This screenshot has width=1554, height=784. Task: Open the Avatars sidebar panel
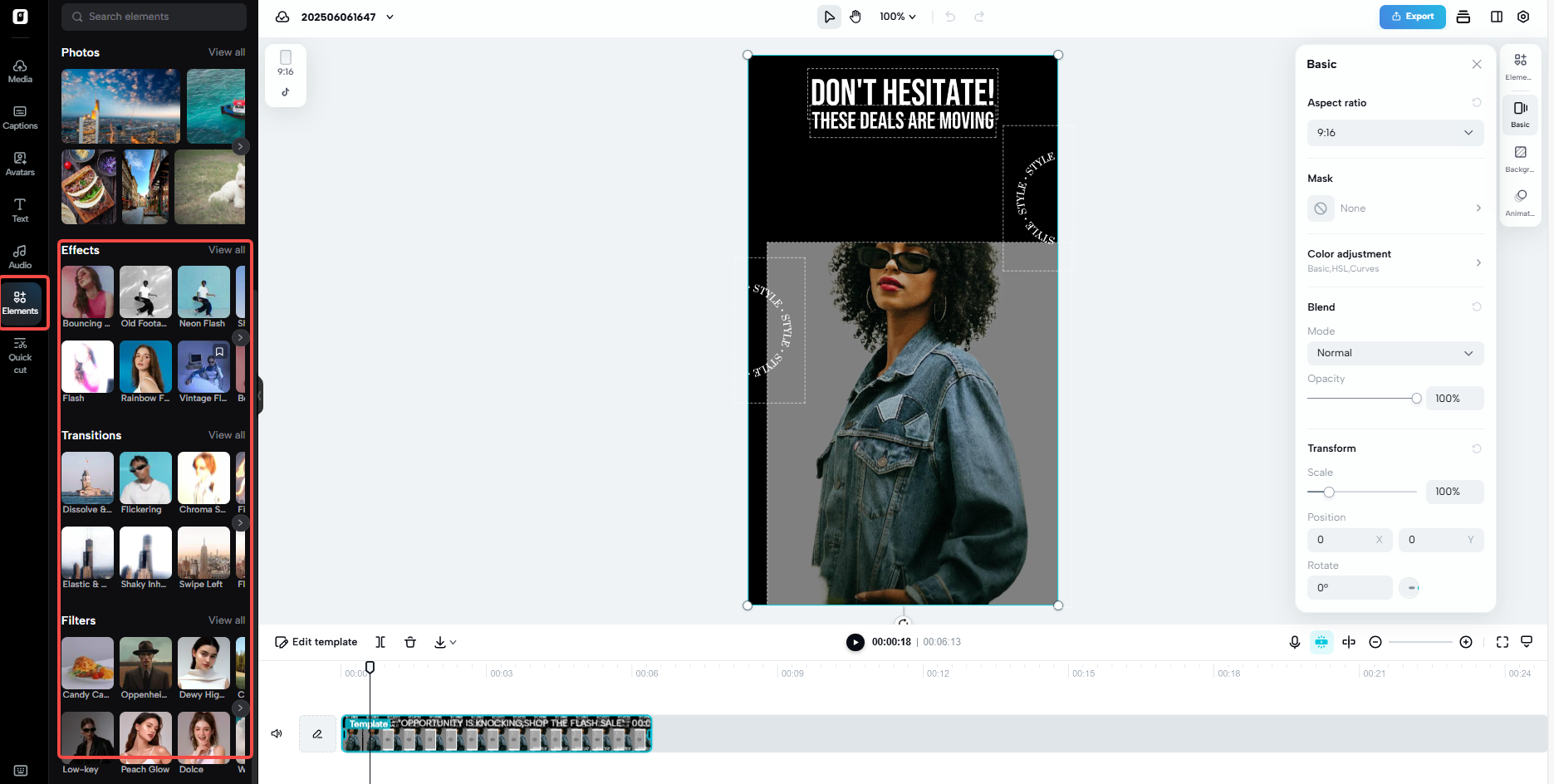point(20,164)
